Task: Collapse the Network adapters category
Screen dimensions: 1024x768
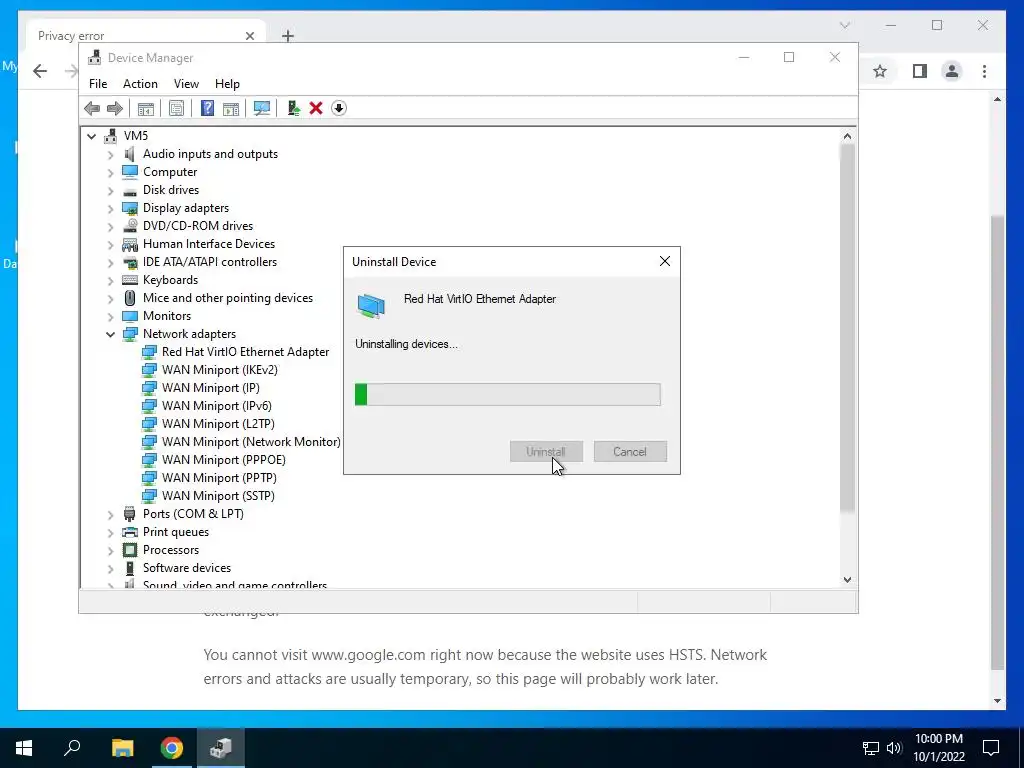Action: pos(110,334)
